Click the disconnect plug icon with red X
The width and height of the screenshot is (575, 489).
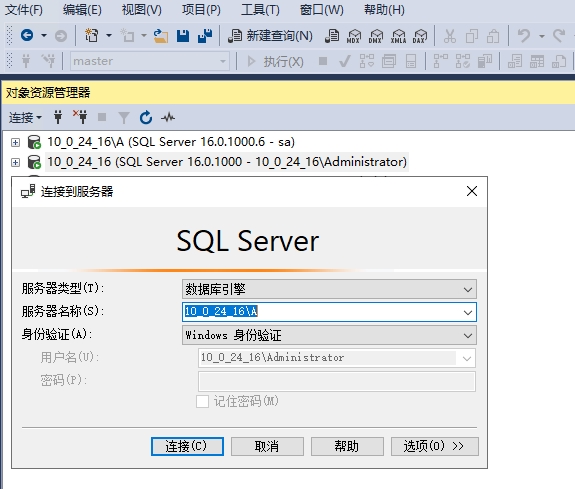(80, 117)
